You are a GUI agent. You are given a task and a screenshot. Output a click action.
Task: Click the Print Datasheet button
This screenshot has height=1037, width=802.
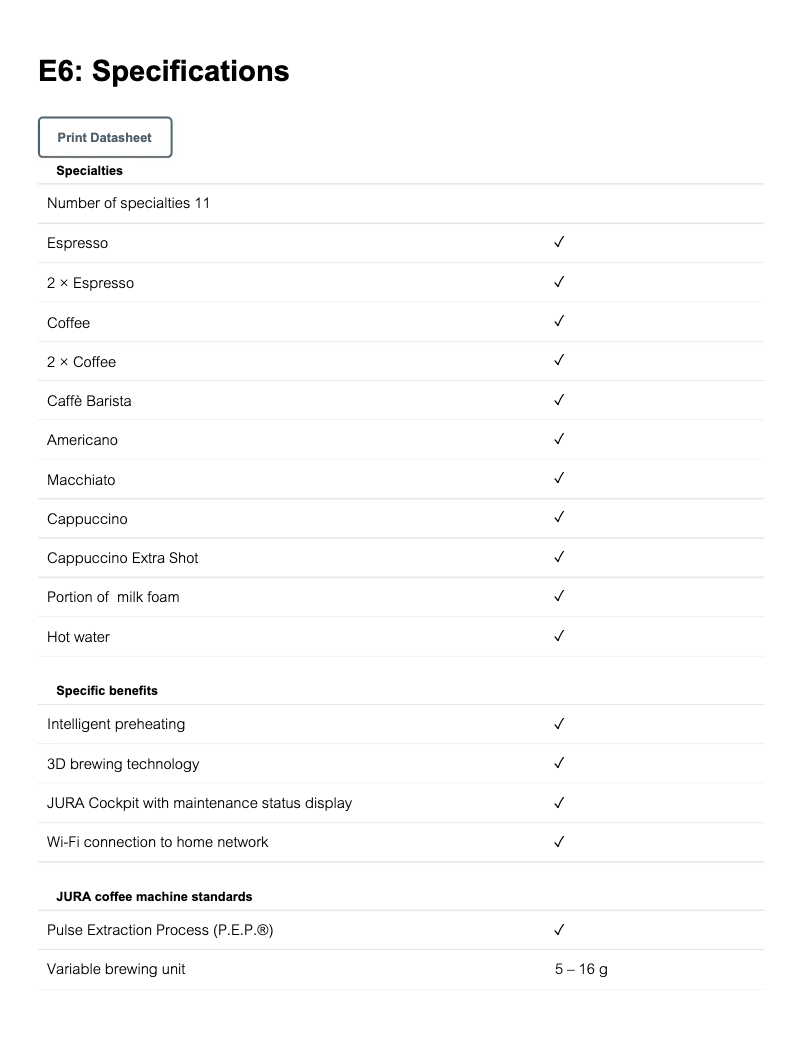point(105,138)
